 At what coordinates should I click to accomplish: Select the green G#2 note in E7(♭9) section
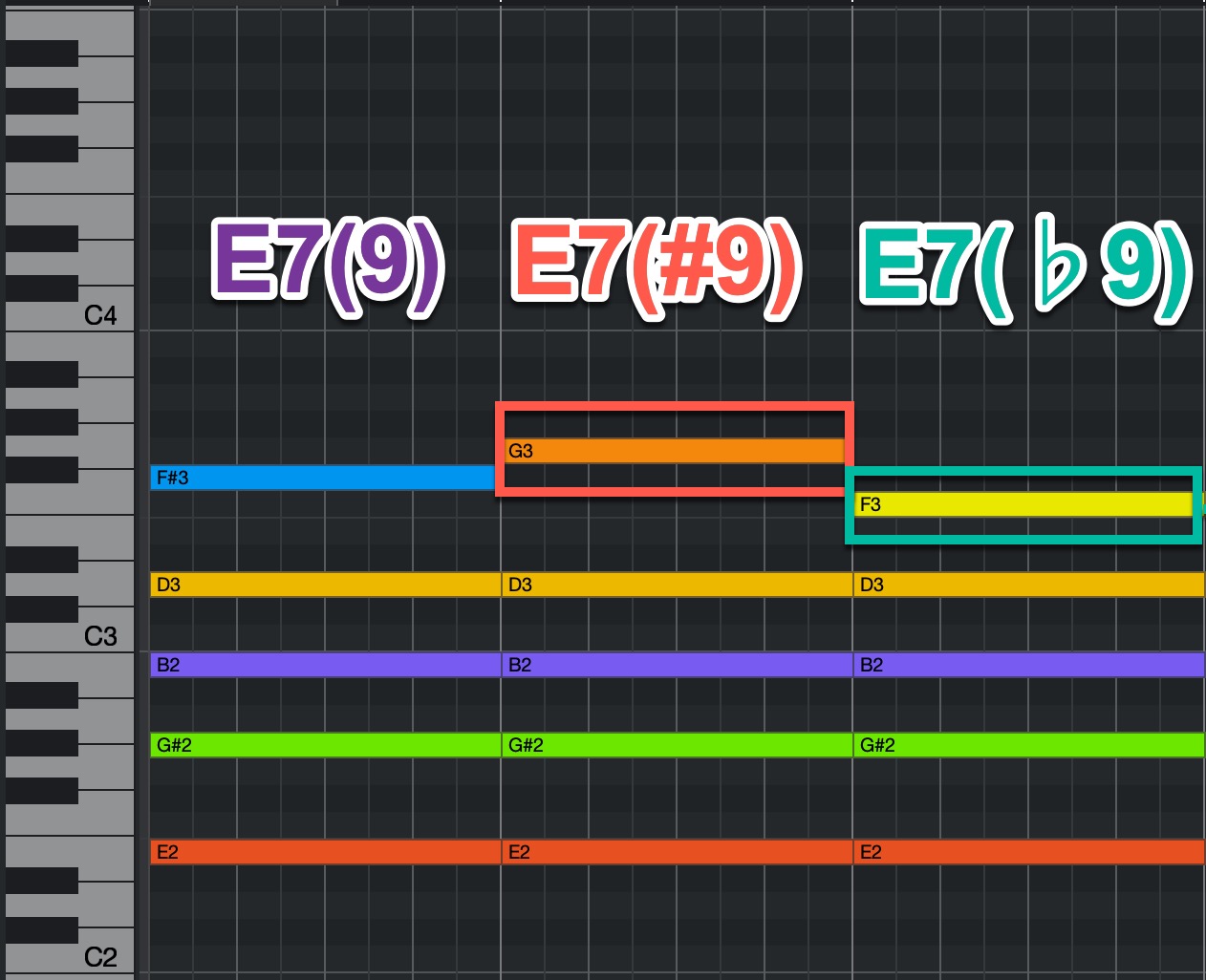pos(1029,745)
